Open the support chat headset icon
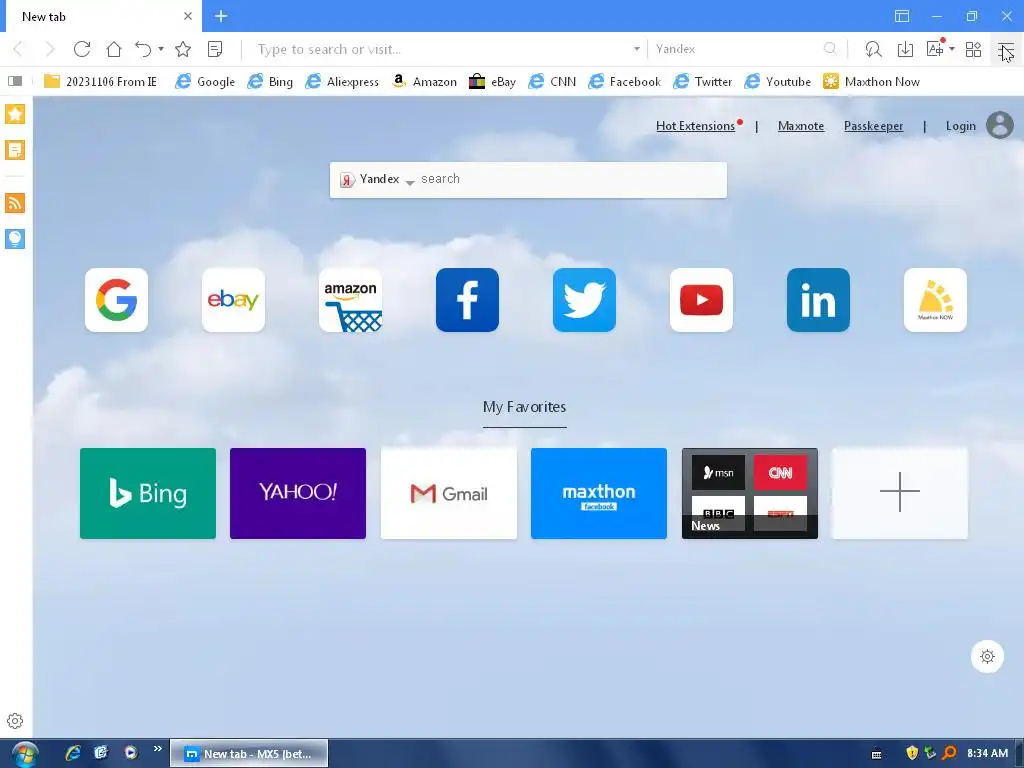The image size is (1024, 768). [x=873, y=49]
